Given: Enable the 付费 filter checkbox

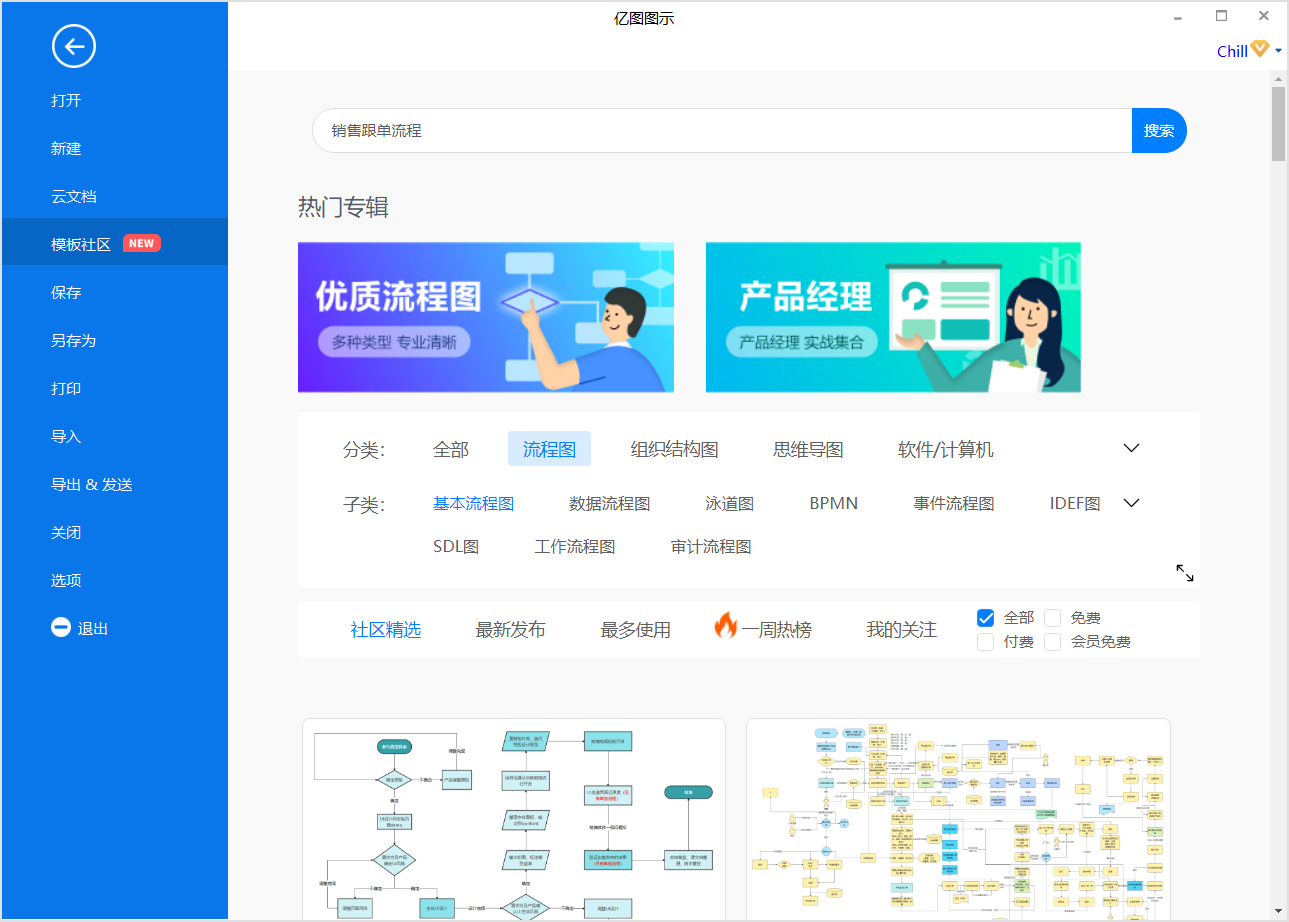Looking at the screenshot, I should click(x=986, y=642).
